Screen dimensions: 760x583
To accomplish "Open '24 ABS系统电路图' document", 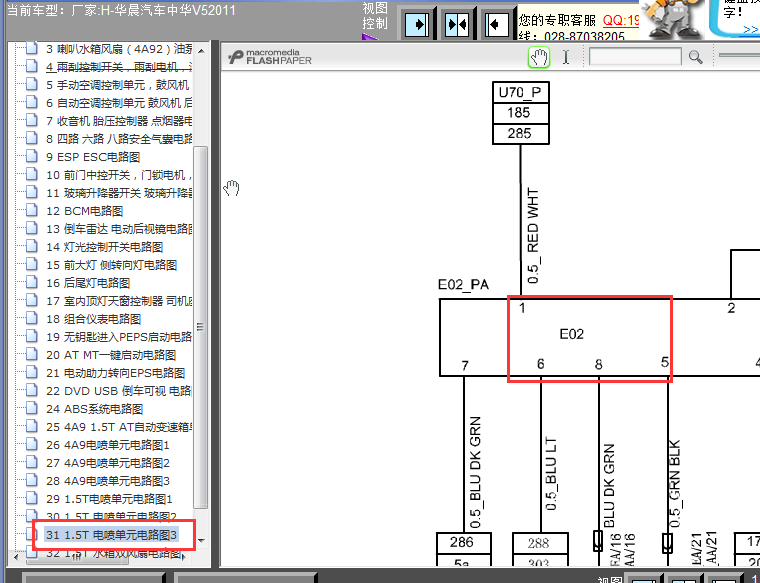I will point(95,409).
